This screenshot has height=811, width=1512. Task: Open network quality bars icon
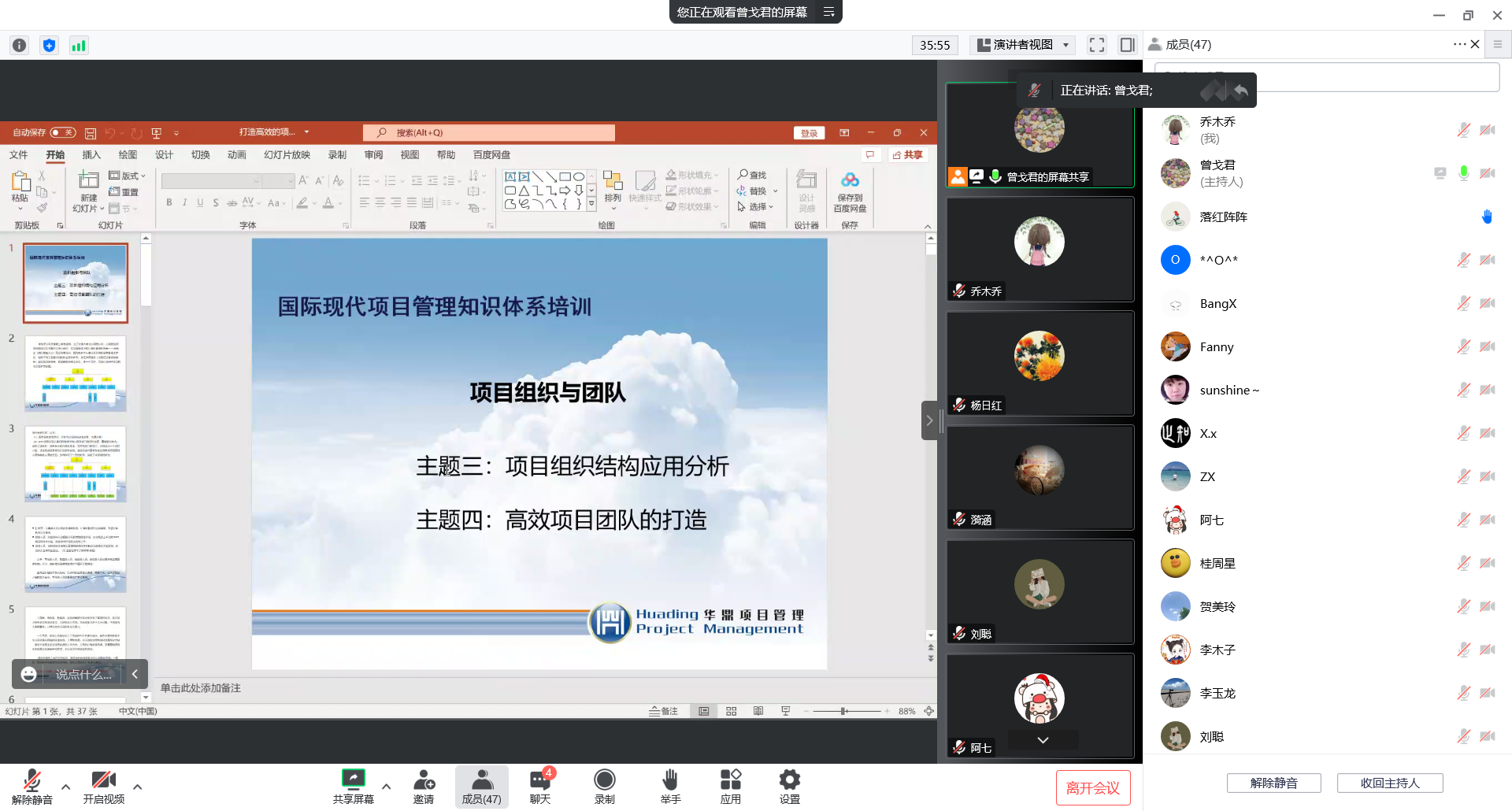tap(78, 45)
